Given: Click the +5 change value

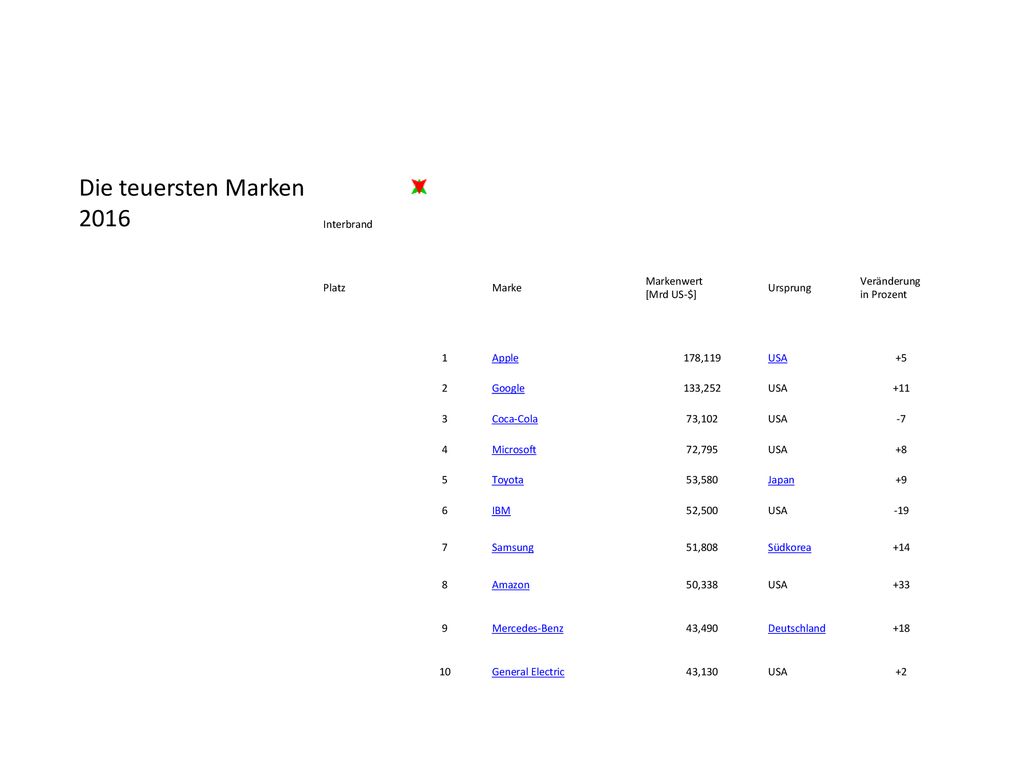Looking at the screenshot, I should 901,358.
